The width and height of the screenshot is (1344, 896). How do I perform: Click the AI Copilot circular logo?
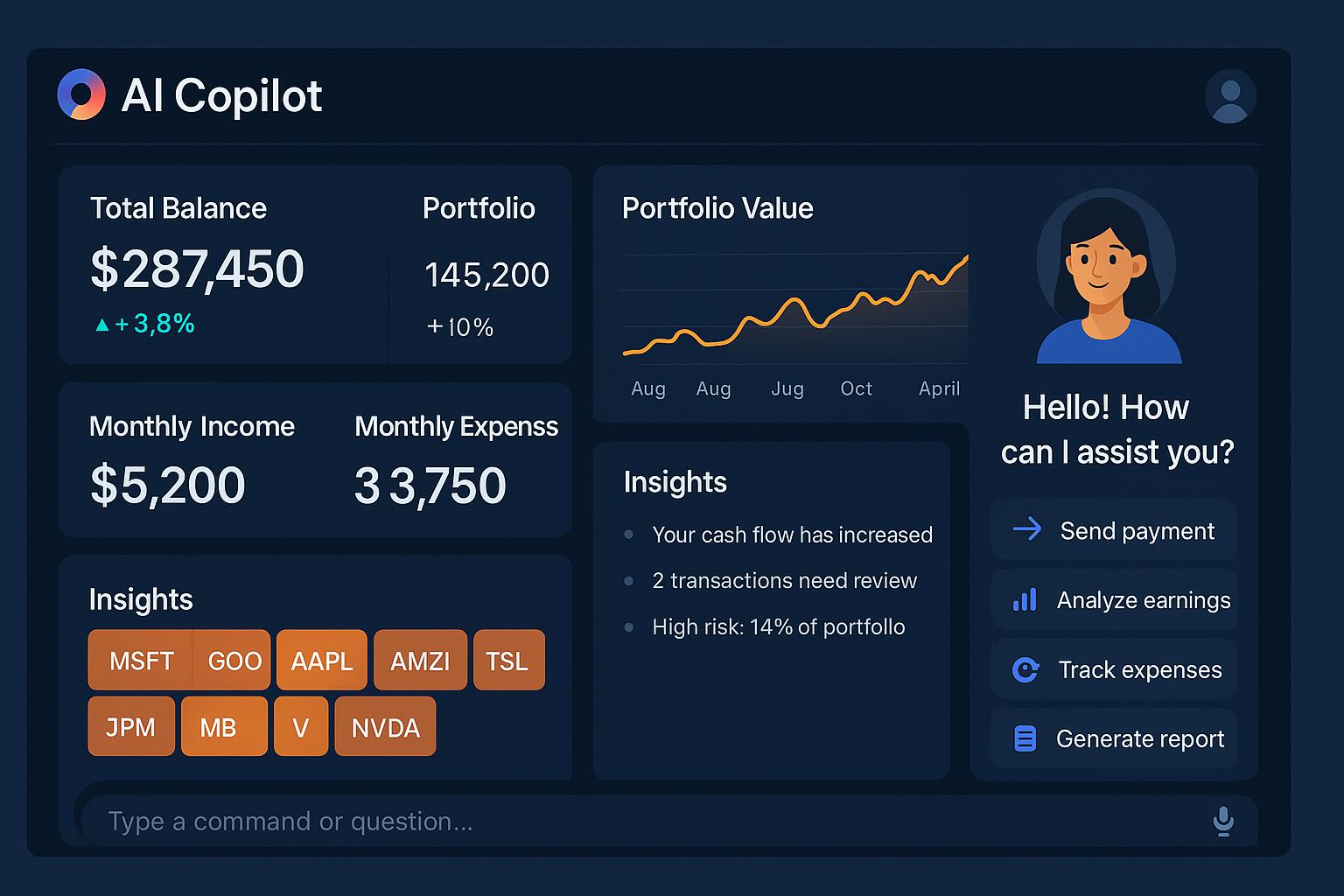[x=81, y=94]
